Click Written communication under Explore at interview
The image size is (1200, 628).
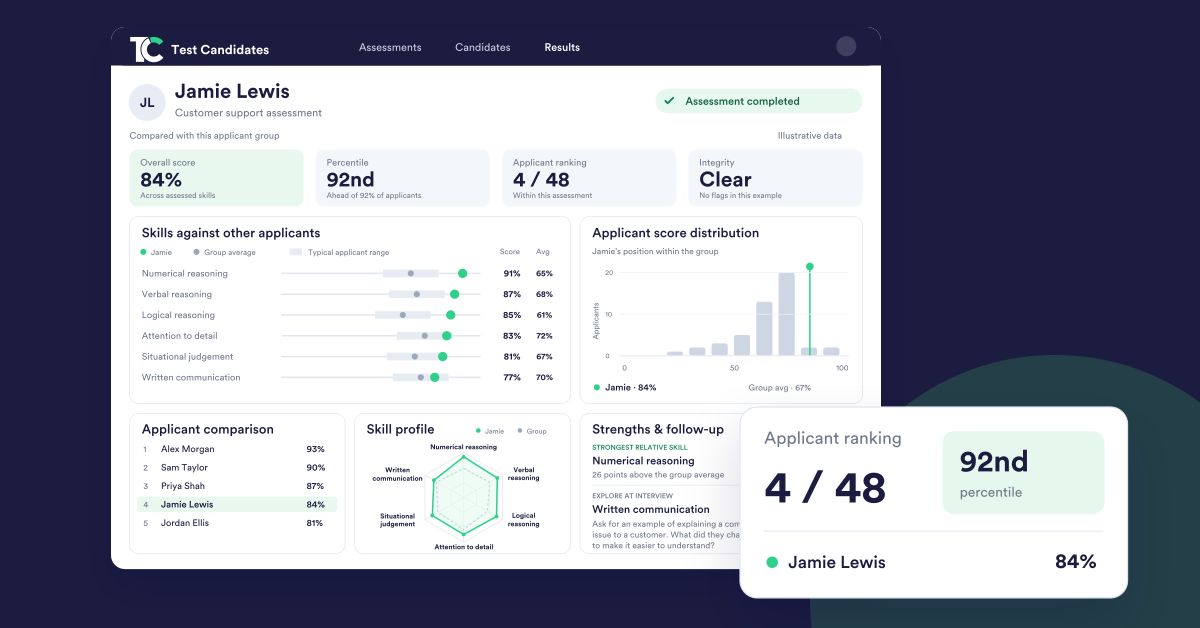(x=651, y=509)
